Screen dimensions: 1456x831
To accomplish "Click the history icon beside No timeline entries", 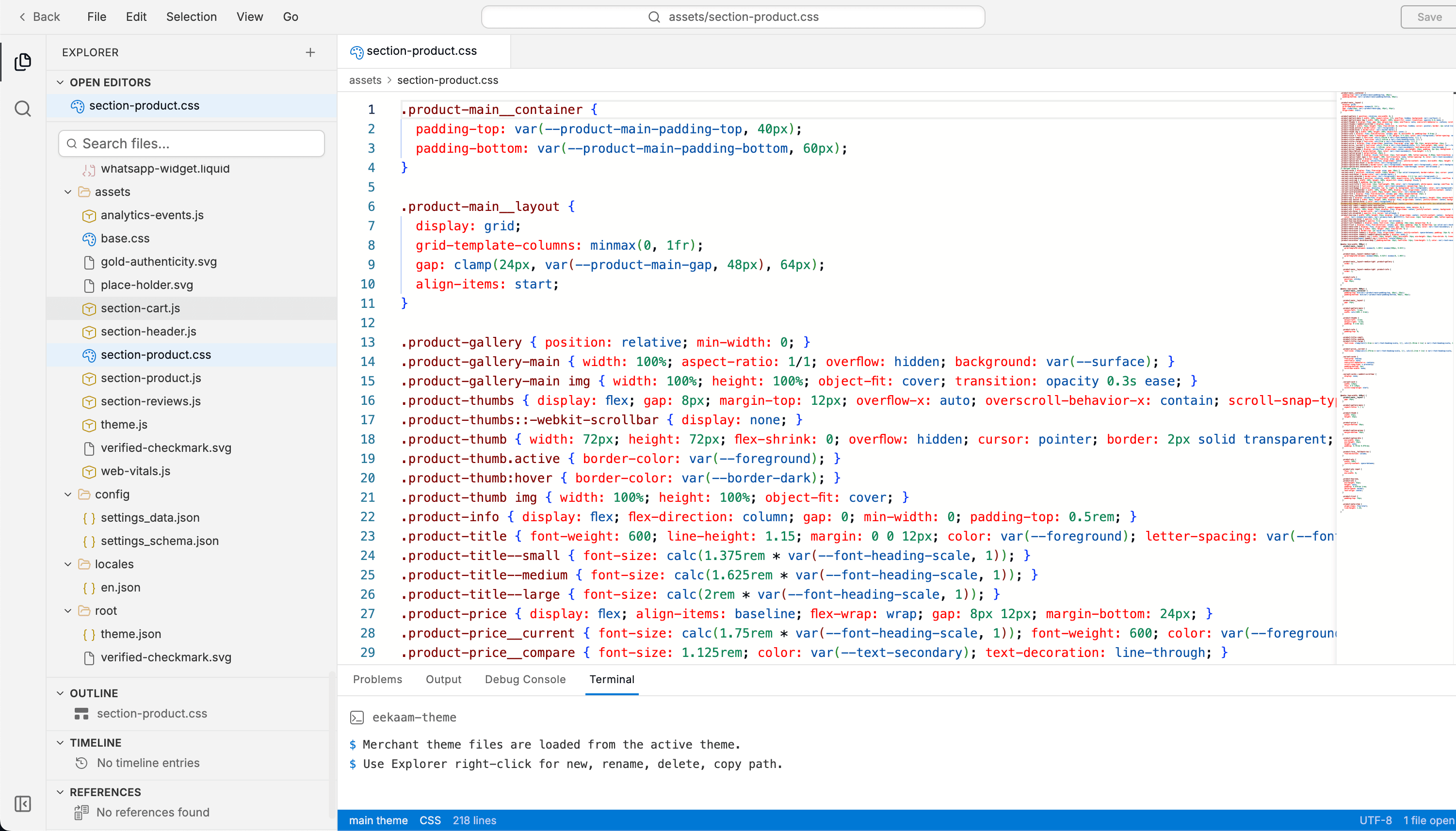I will click(81, 763).
